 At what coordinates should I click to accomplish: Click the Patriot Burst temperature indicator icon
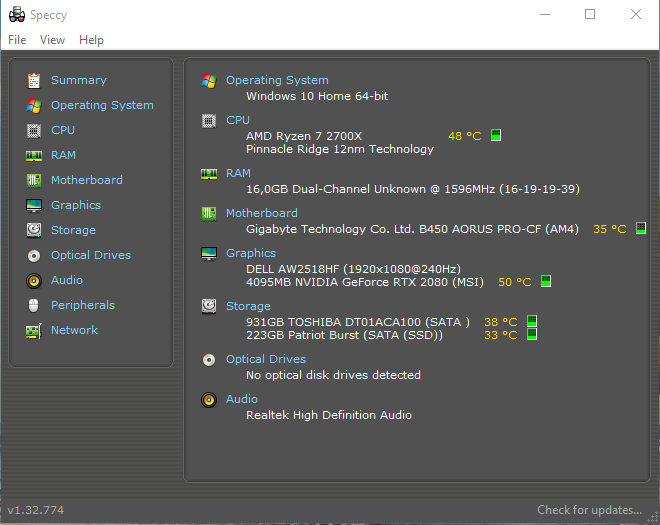pyautogui.click(x=532, y=334)
